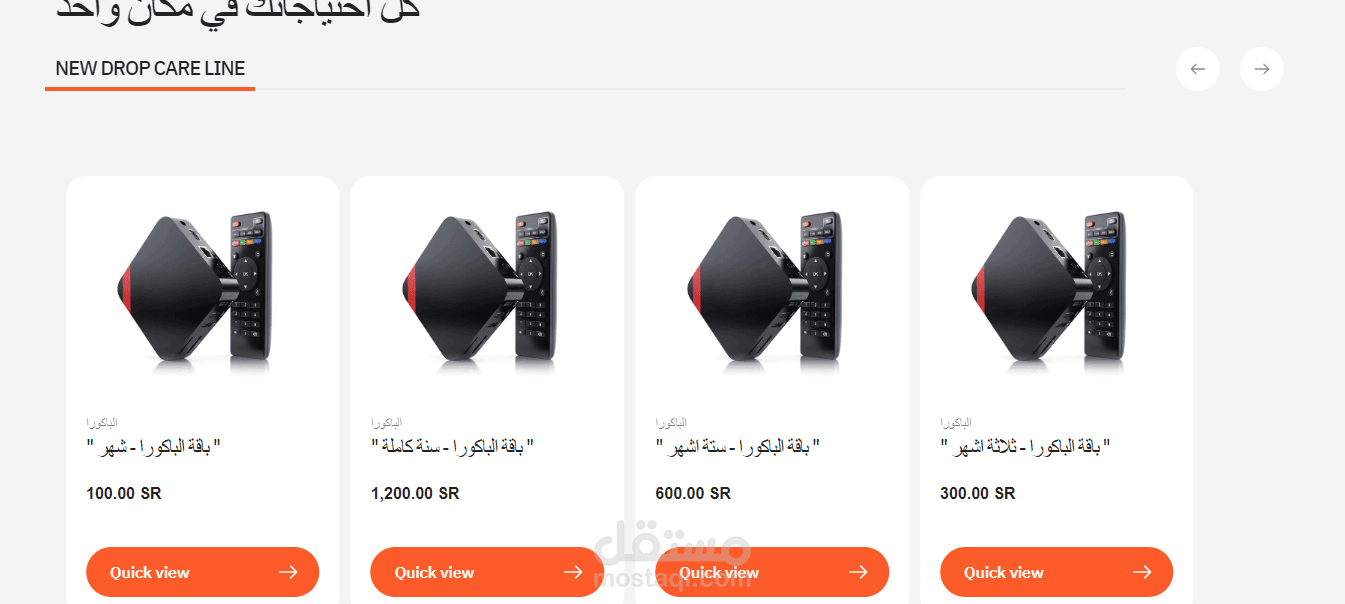Viewport: 1345px width, 604px height.
Task: Click arrow icon on fourth Quick view button
Action: click(1142, 572)
